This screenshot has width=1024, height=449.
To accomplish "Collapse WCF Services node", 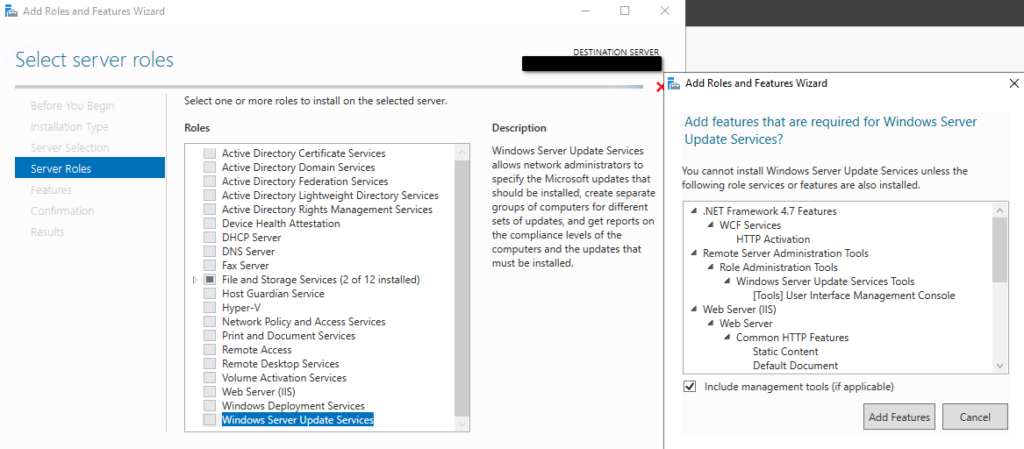I will tap(710, 226).
